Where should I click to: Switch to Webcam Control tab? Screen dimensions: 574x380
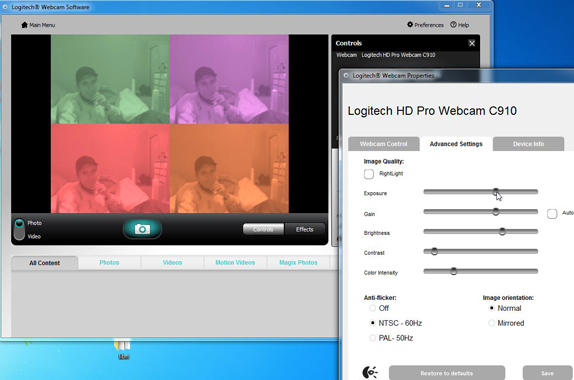[x=384, y=144]
